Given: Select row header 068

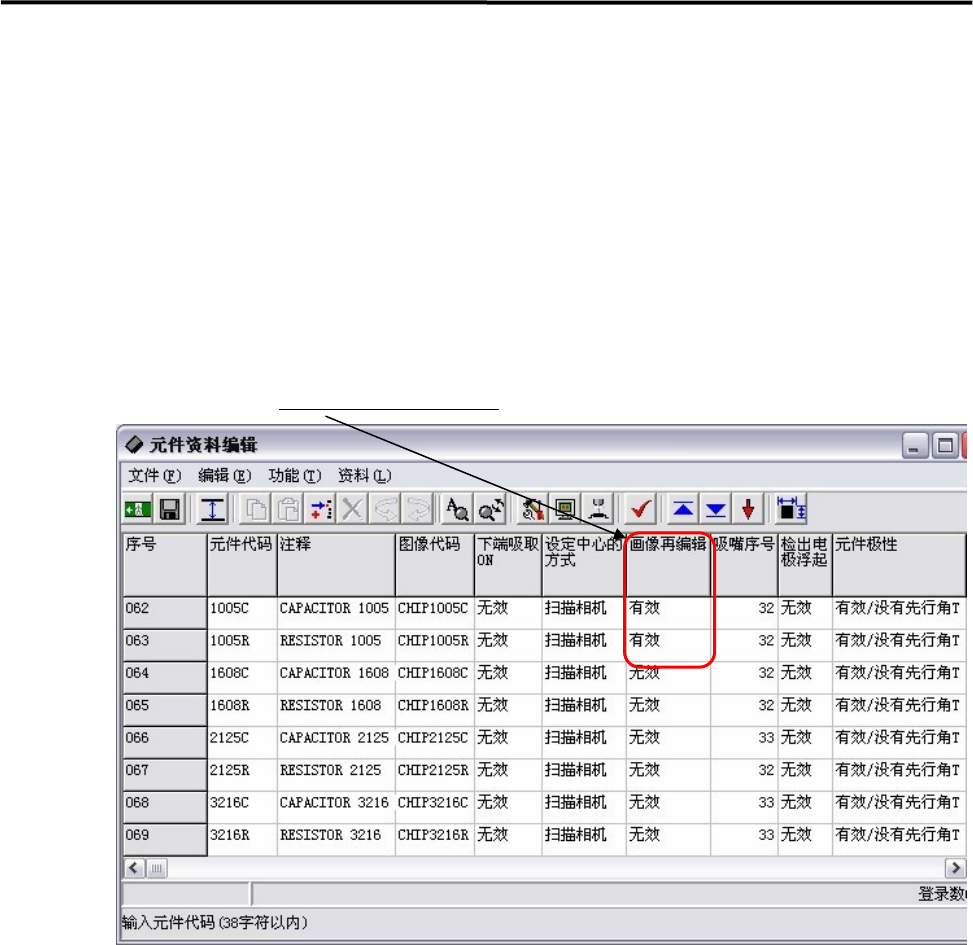Looking at the screenshot, I should pos(164,806).
